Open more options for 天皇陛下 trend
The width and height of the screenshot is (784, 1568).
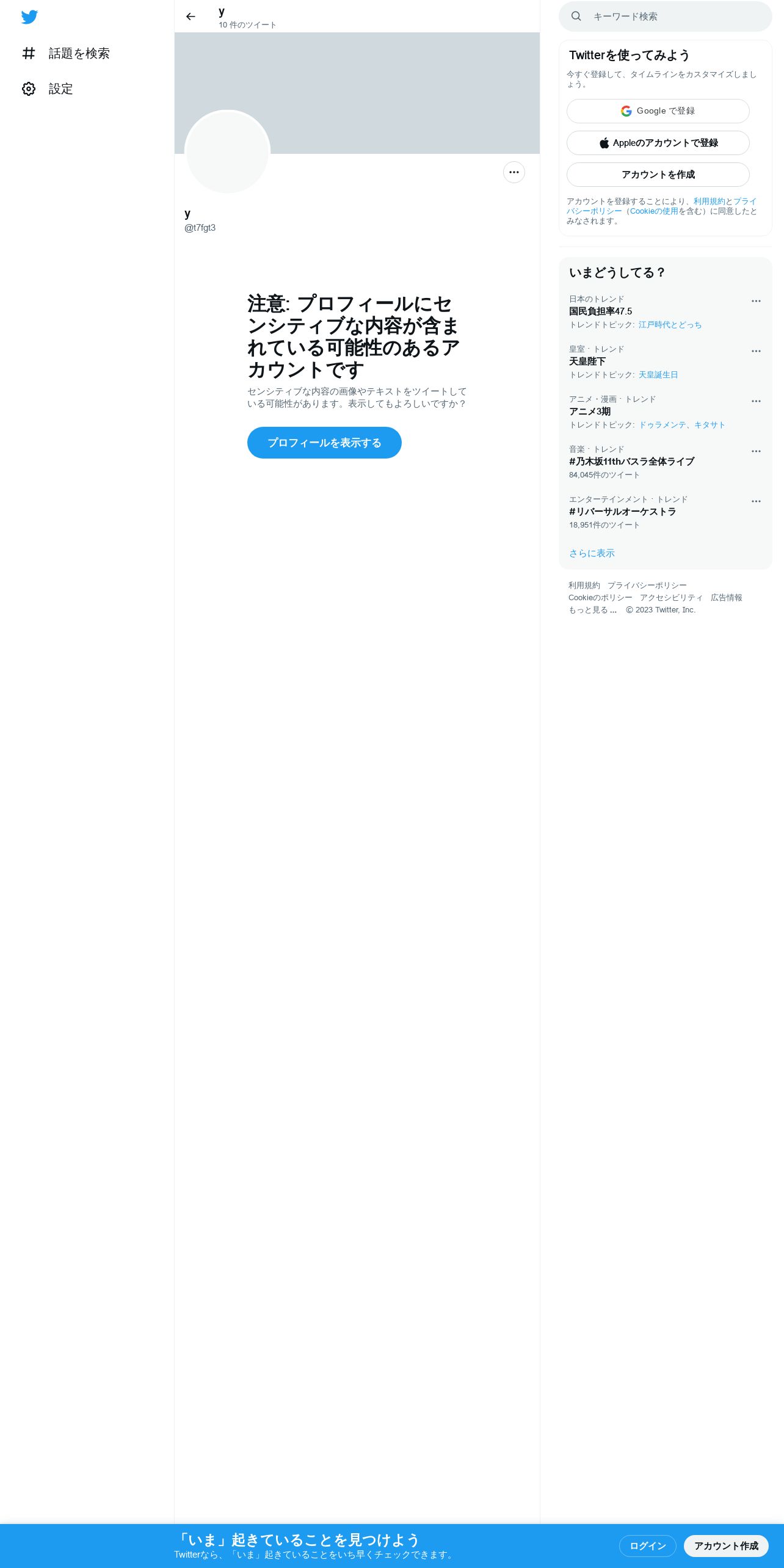(x=756, y=351)
